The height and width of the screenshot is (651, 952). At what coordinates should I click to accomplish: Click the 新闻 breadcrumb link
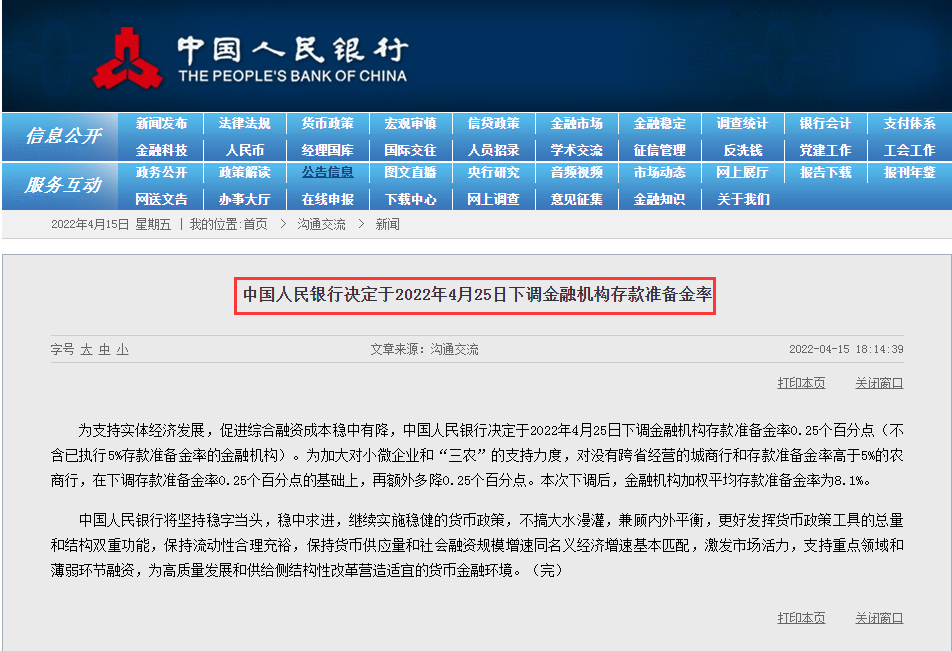(387, 225)
